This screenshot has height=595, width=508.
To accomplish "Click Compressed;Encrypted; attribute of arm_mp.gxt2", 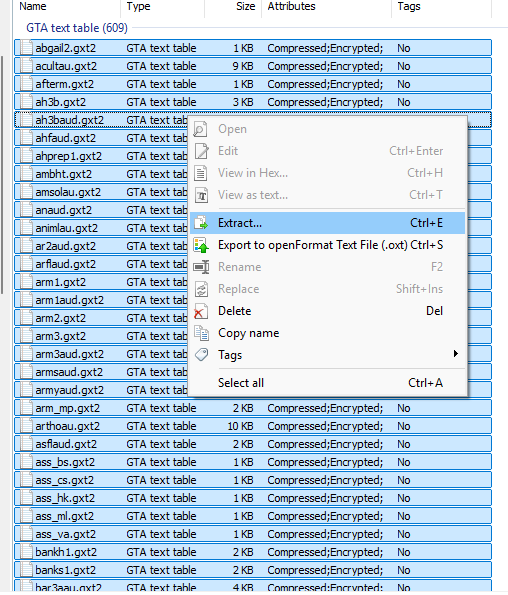I will coord(325,408).
